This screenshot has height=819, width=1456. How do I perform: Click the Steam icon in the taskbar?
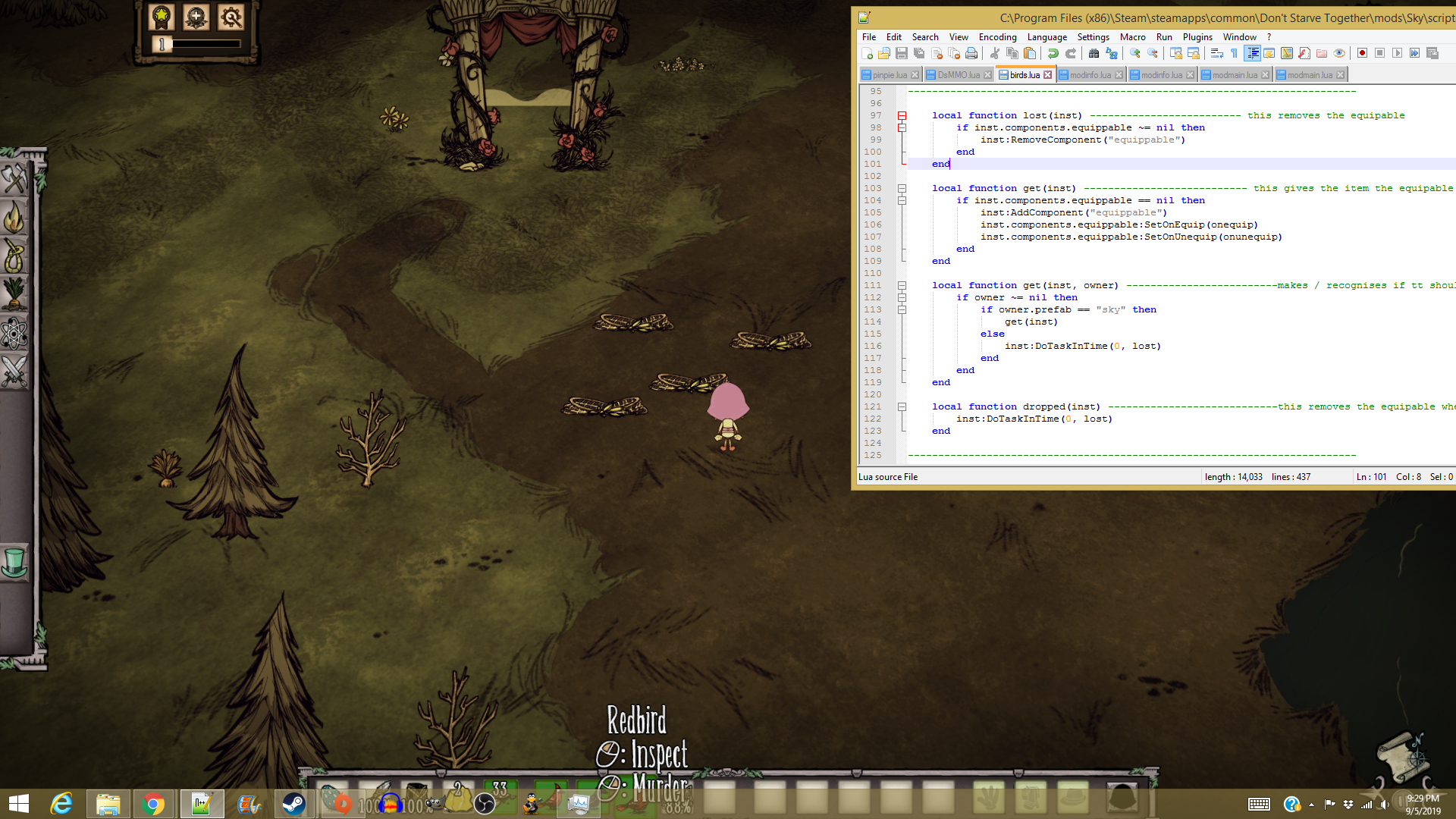[x=293, y=804]
